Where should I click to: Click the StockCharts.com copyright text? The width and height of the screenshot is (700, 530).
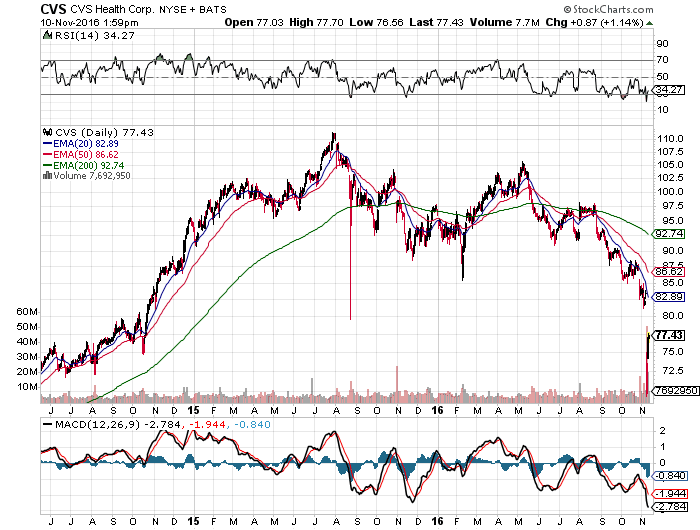608,9
